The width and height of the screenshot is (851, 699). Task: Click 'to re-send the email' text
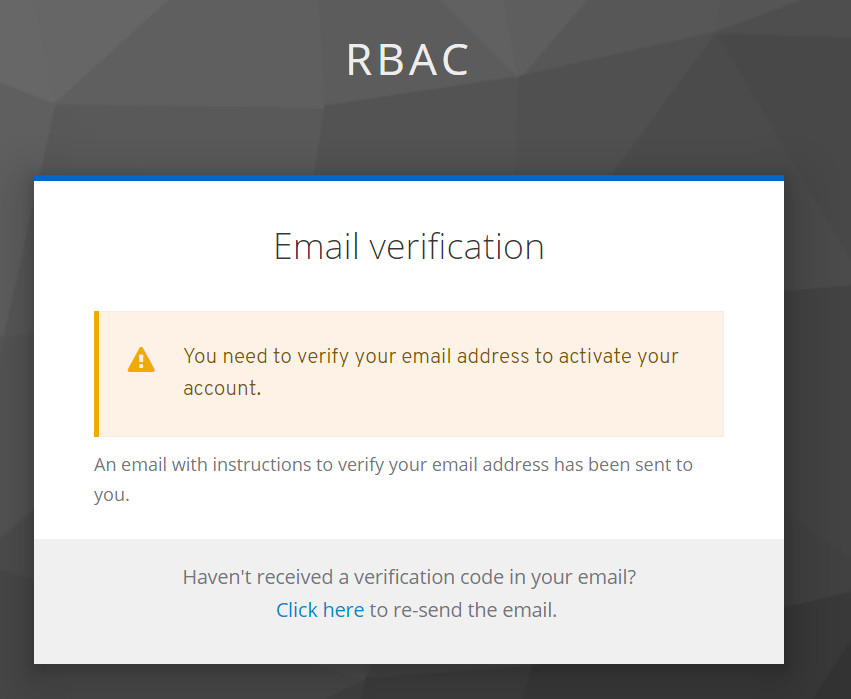pyautogui.click(x=463, y=610)
